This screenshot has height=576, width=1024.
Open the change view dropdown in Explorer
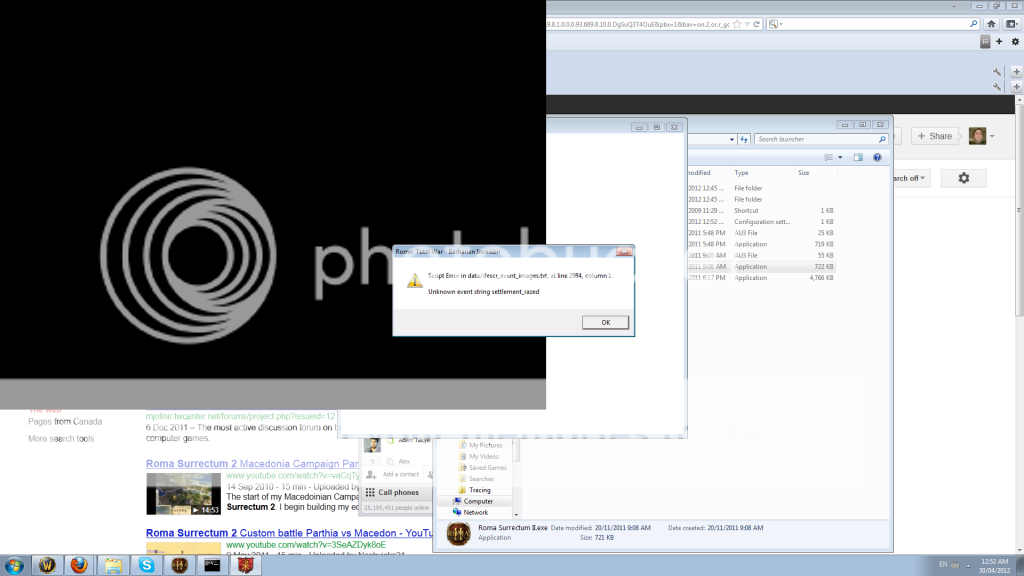tap(841, 157)
